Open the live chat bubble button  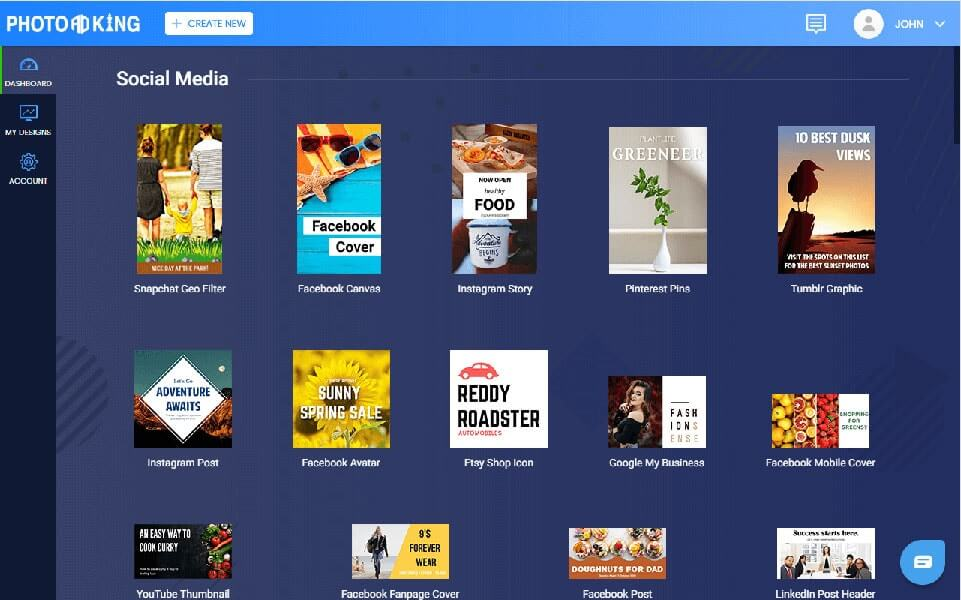coord(922,561)
